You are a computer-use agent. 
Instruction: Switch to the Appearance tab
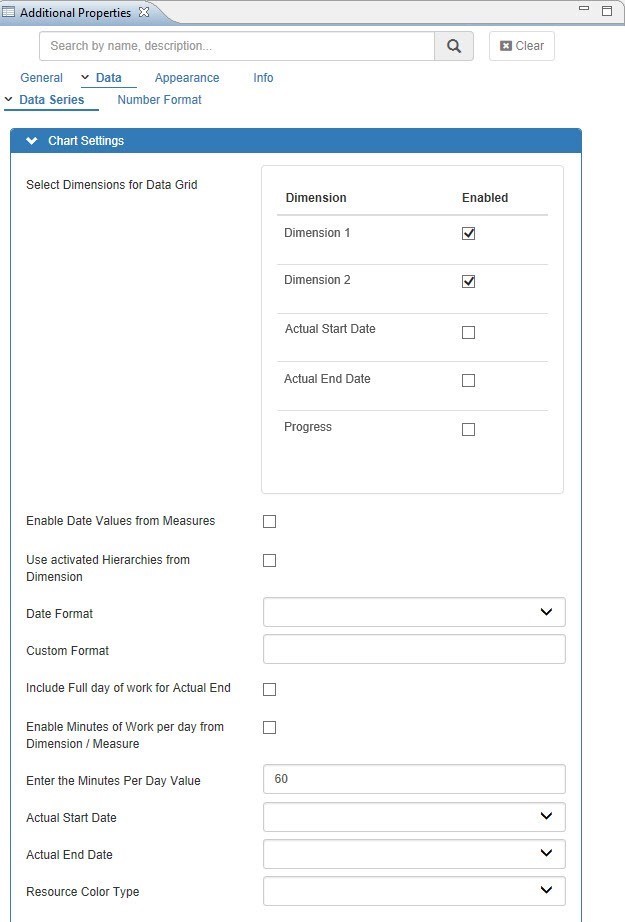pos(187,78)
